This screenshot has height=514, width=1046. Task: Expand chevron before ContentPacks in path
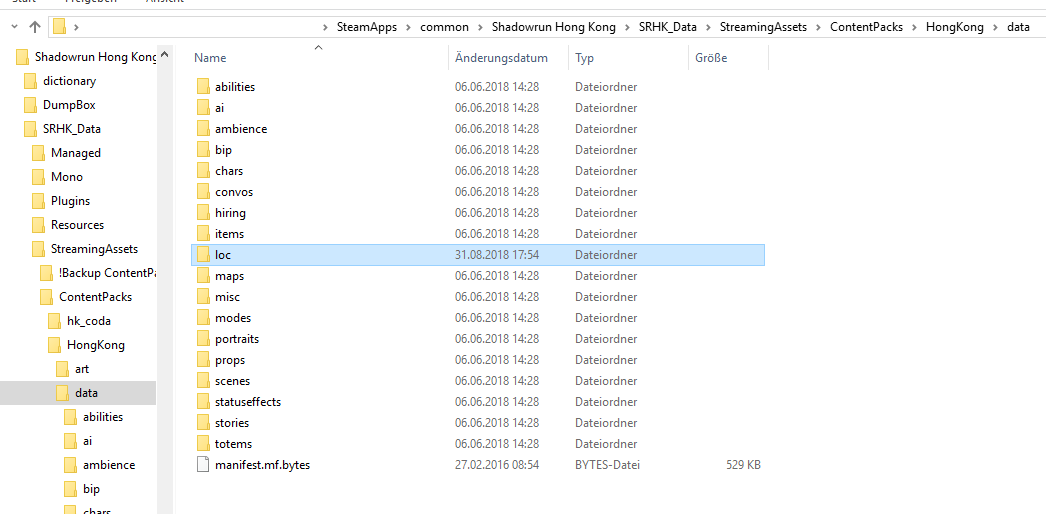point(819,27)
